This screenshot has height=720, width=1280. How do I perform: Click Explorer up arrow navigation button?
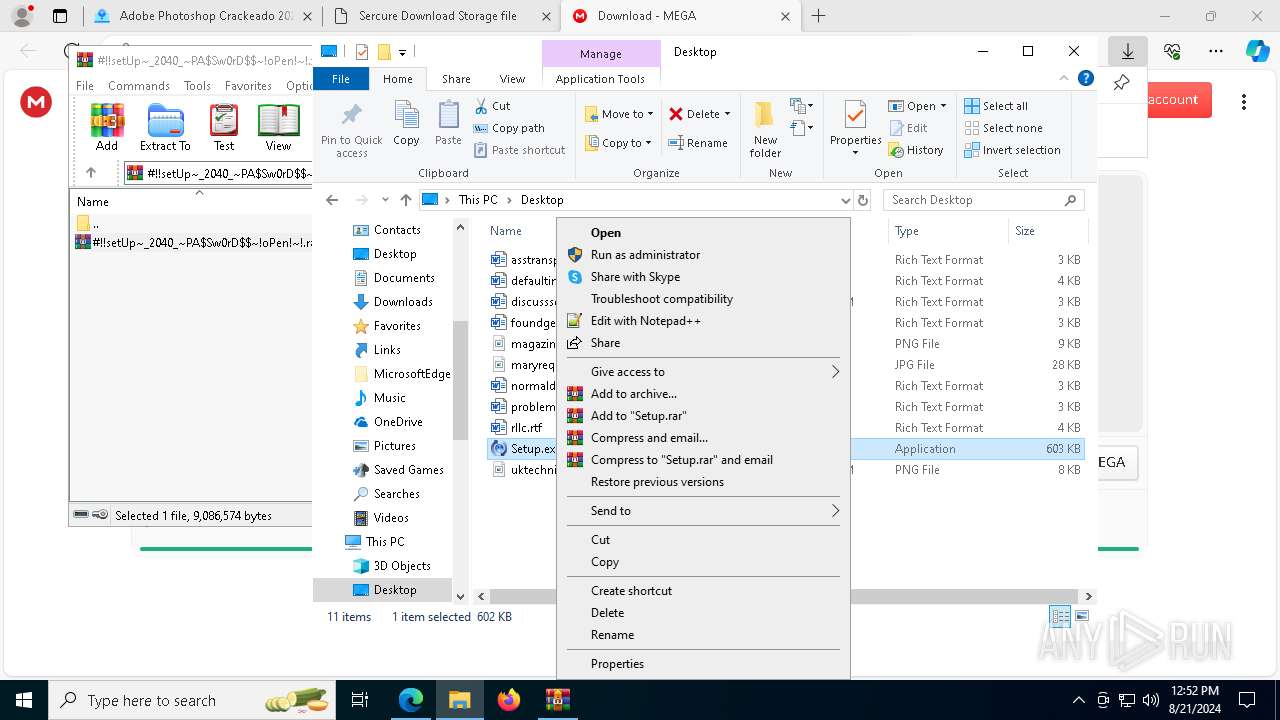point(405,200)
